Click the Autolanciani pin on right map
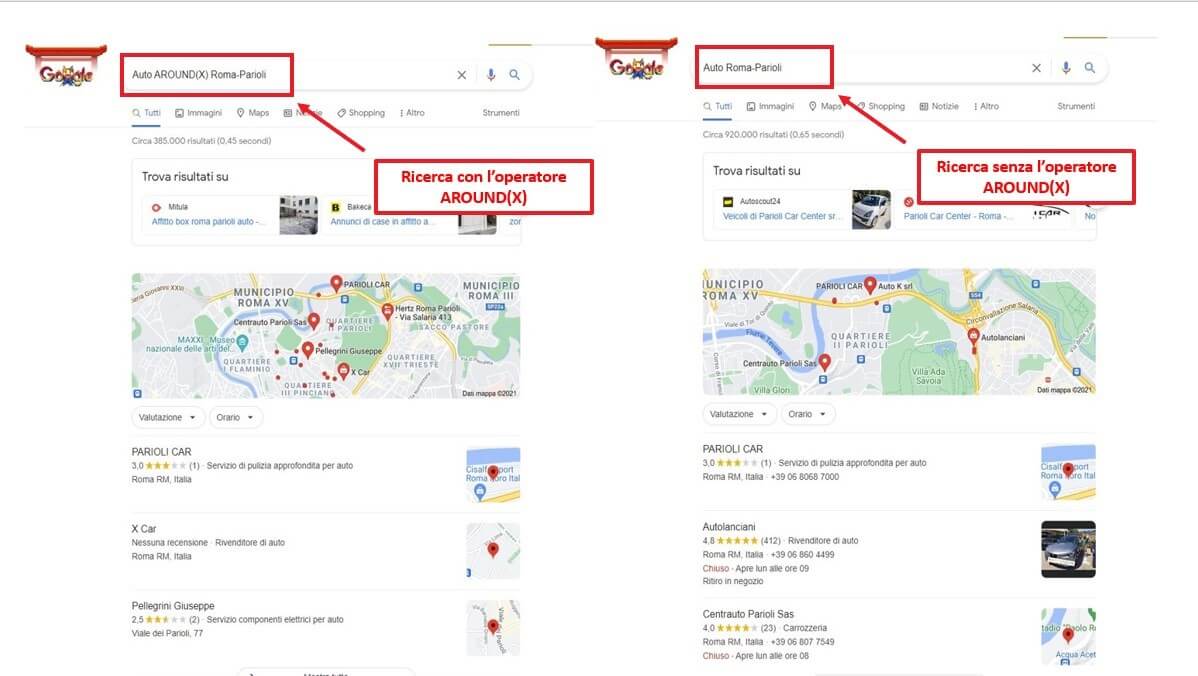Viewport: 1198px width, 676px height. click(x=973, y=336)
